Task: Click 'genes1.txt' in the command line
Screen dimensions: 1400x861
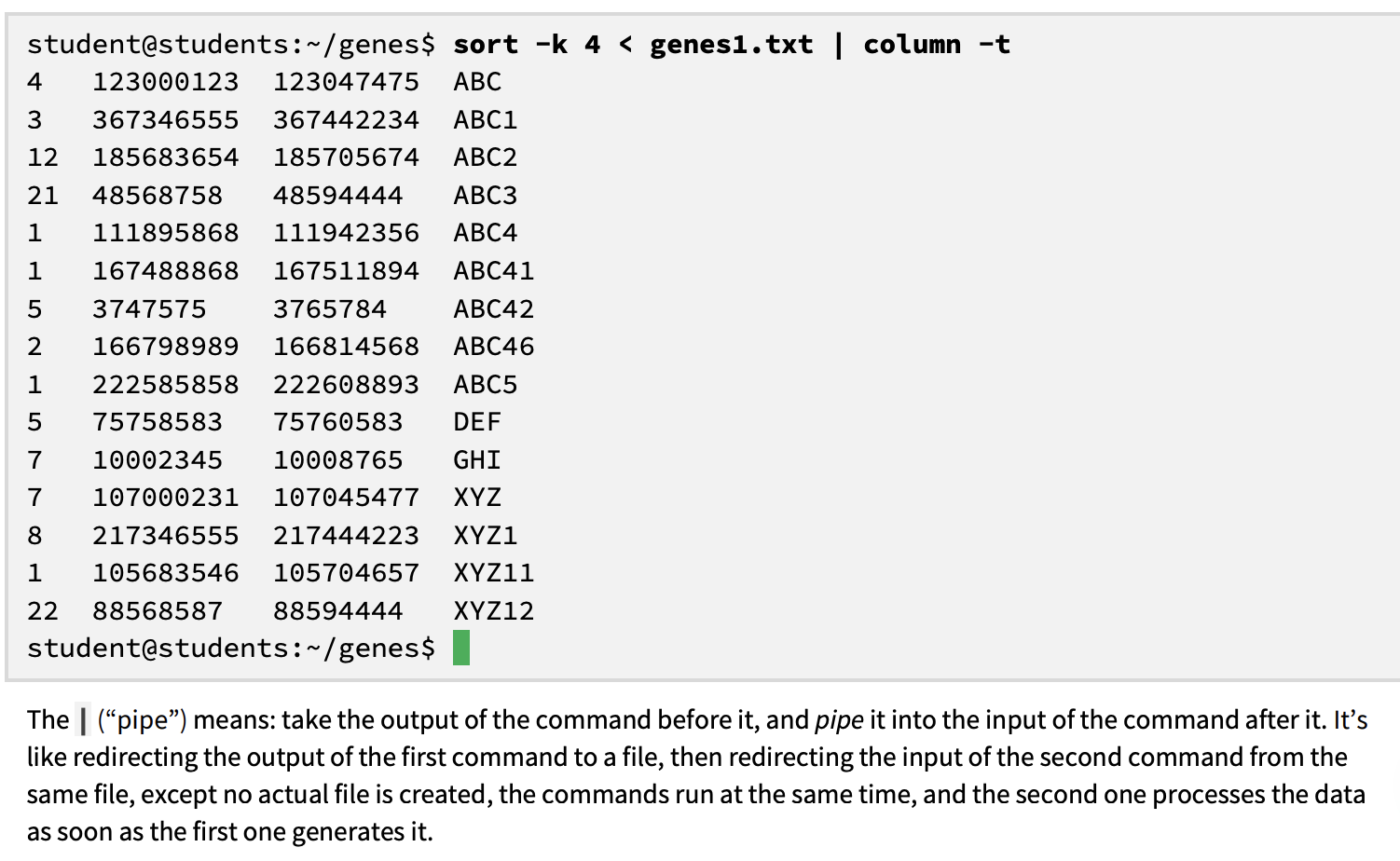Action: pos(731,45)
